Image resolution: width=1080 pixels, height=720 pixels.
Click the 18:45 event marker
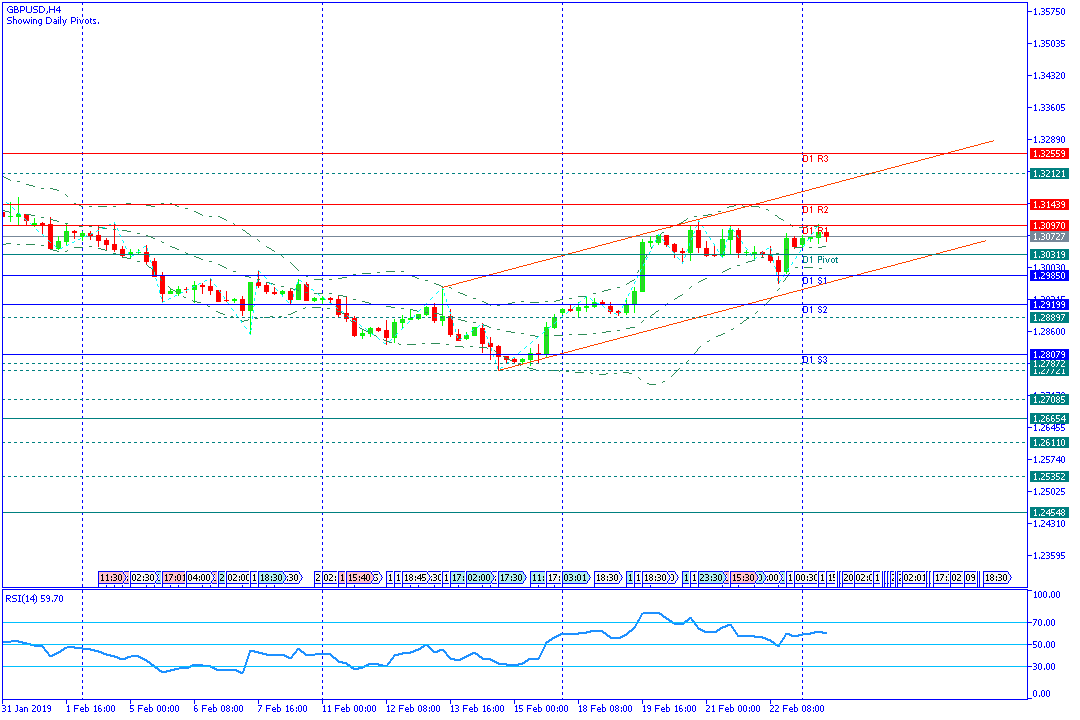tap(415, 577)
